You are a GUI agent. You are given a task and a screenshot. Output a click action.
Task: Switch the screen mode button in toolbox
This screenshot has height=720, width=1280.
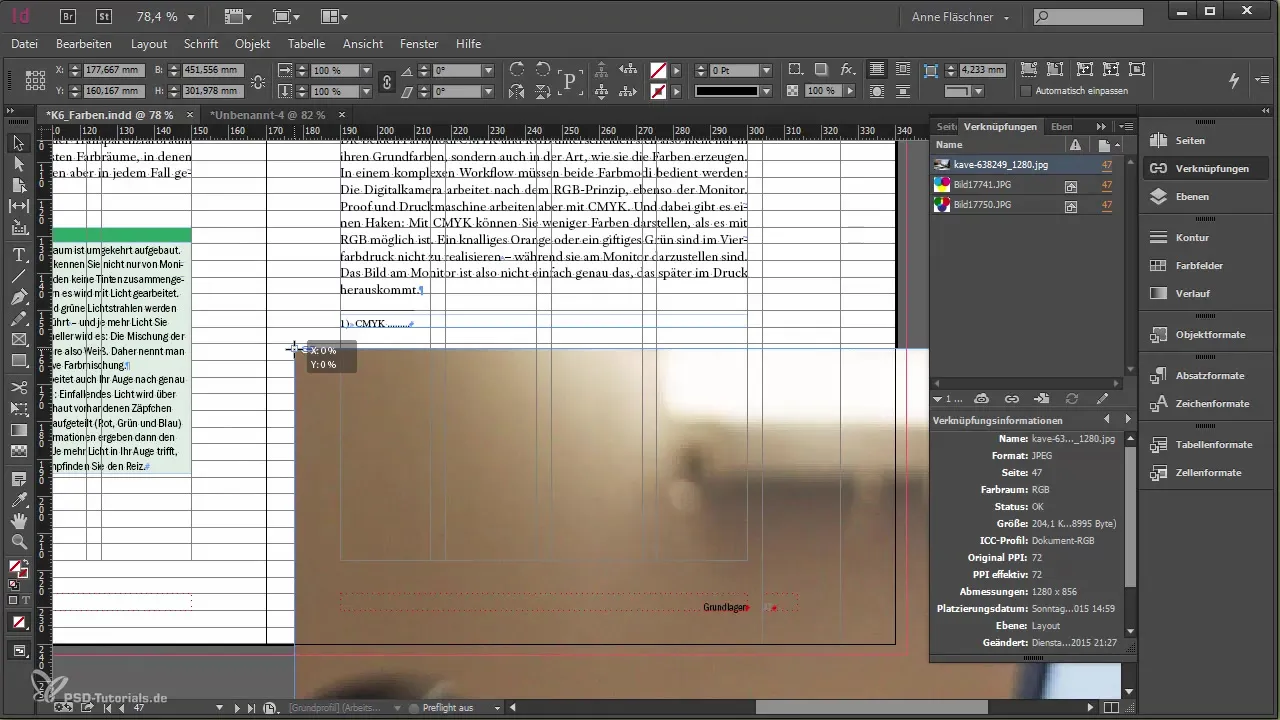[18, 651]
